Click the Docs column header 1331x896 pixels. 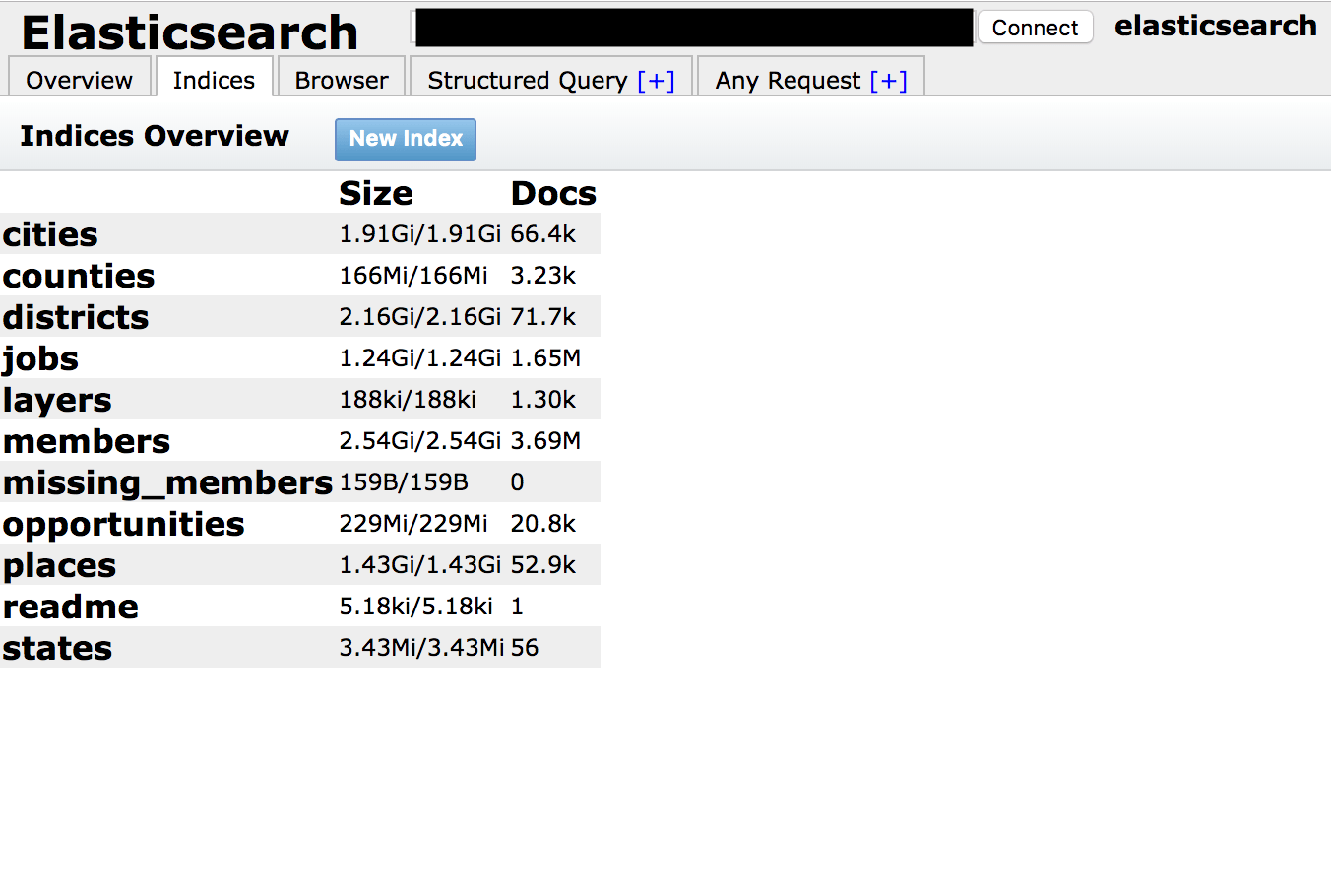tap(553, 193)
